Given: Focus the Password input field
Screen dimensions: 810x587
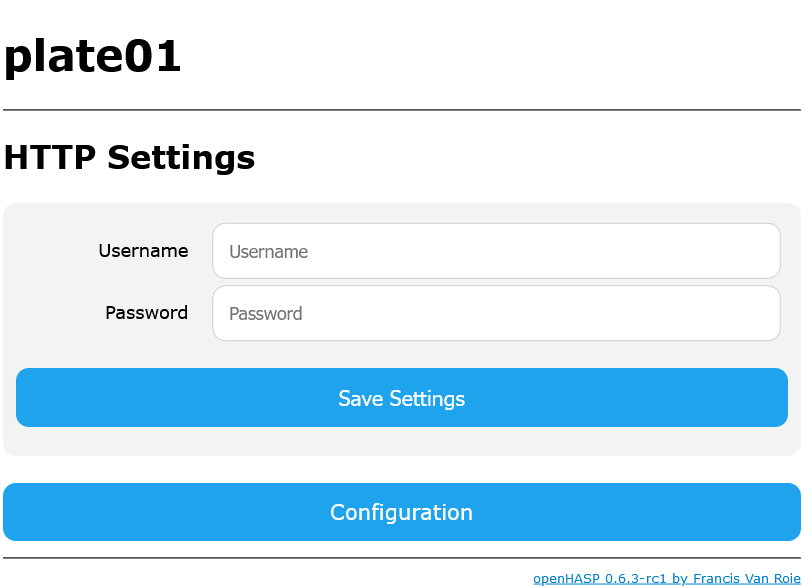Looking at the screenshot, I should point(496,313).
